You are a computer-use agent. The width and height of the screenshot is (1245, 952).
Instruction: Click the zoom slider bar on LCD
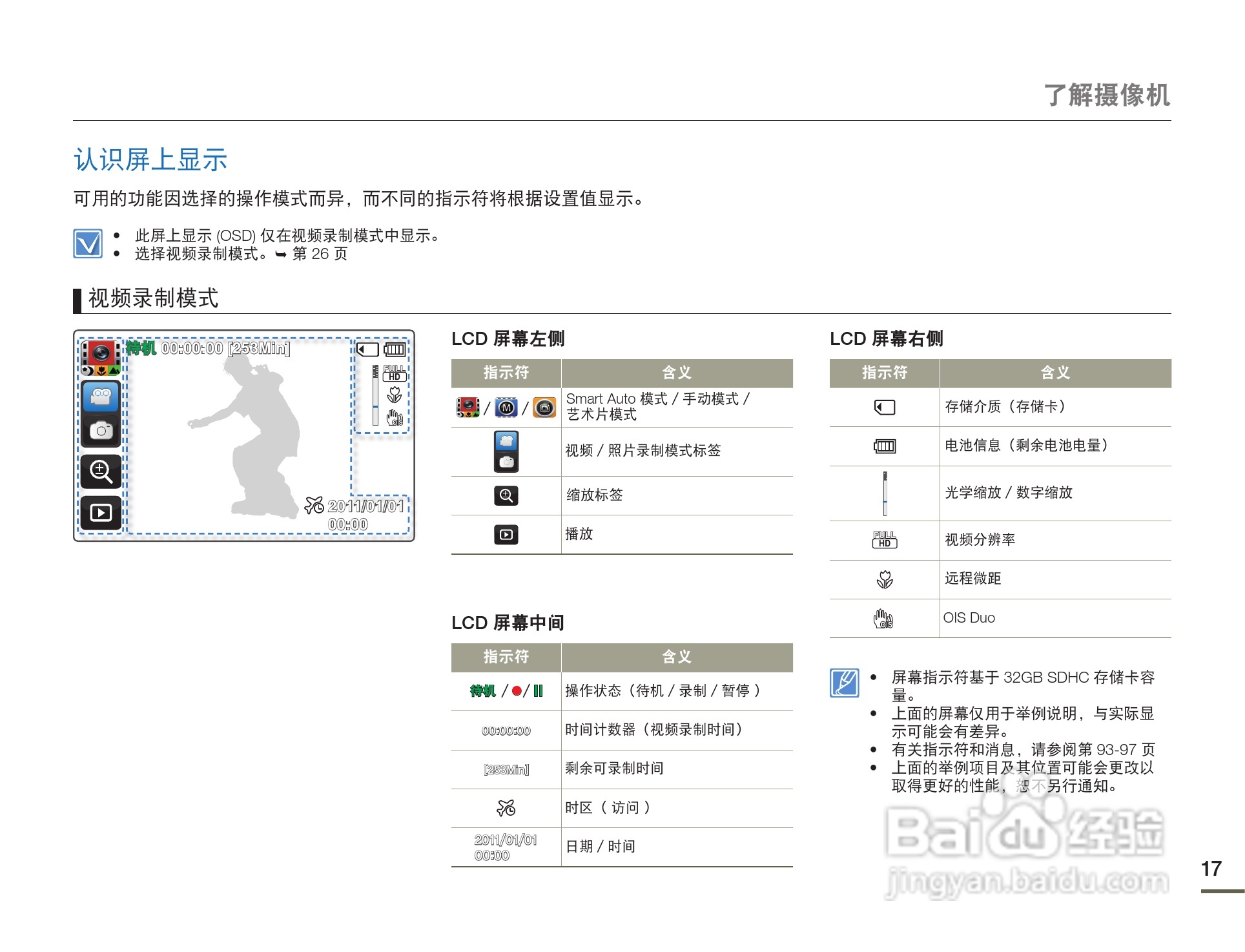[x=375, y=395]
